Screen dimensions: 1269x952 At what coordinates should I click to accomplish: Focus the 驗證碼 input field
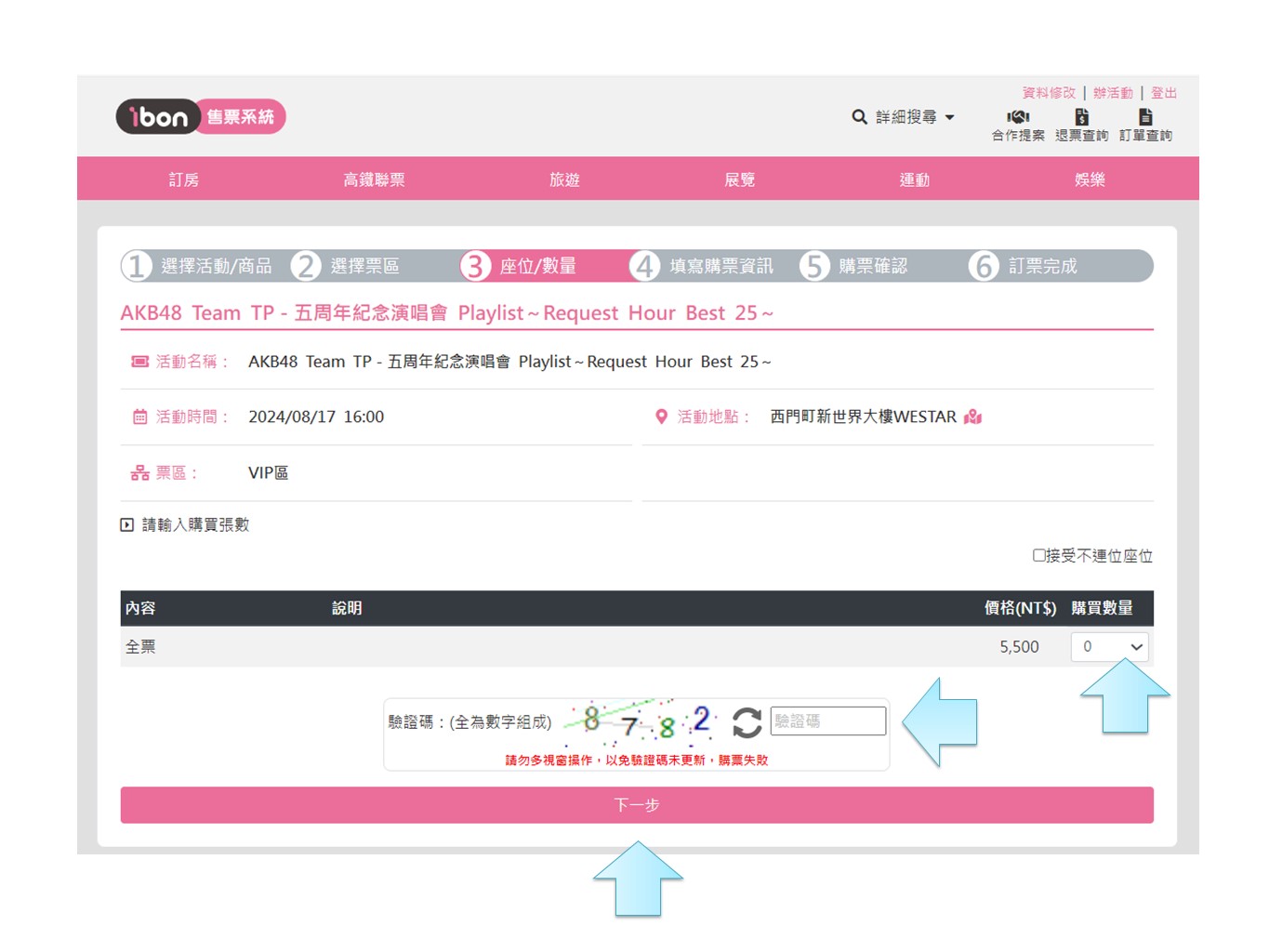click(x=827, y=721)
